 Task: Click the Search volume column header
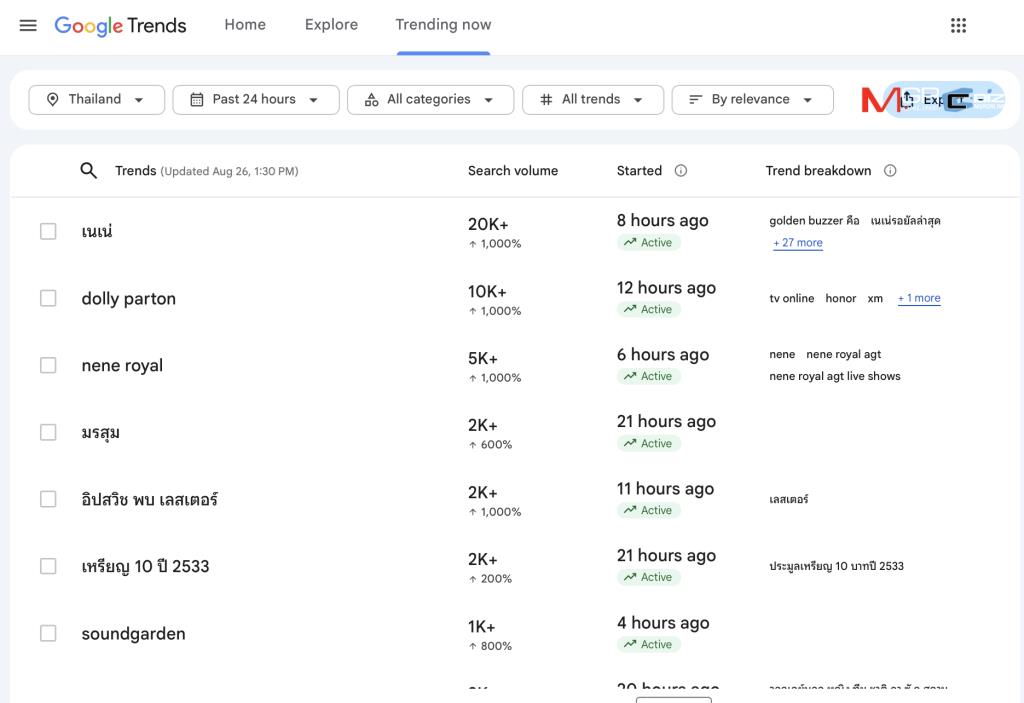tap(513, 171)
